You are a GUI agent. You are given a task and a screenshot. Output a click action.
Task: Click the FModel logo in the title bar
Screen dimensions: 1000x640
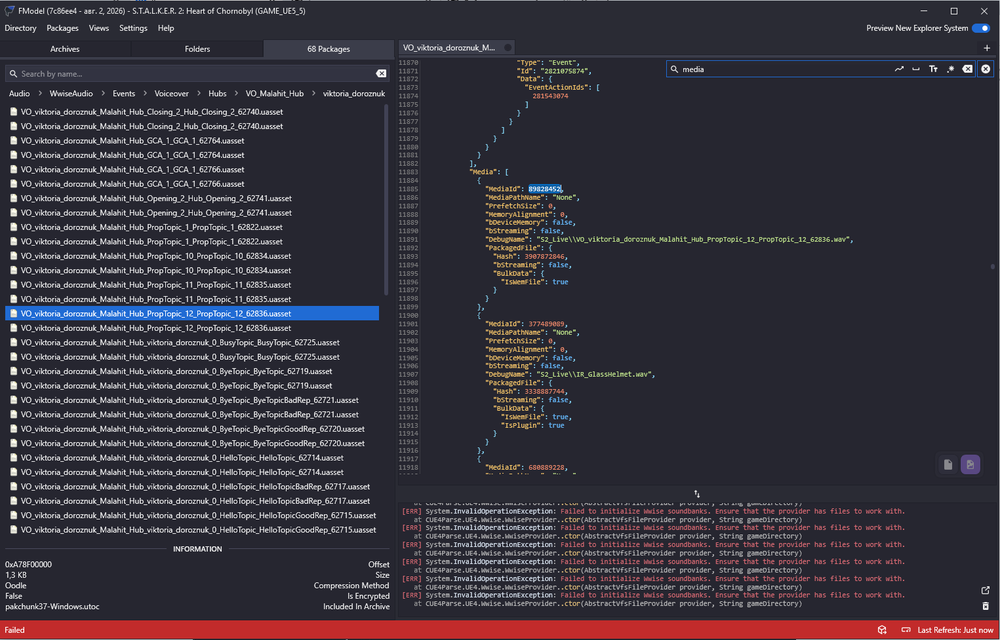(10, 11)
